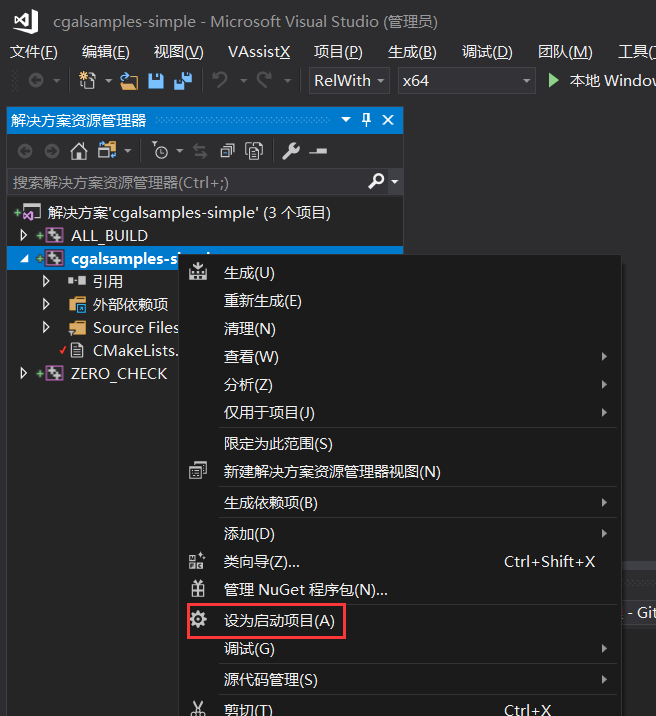Choose 管理 NuGet 程序包(N)...
The height and width of the screenshot is (716, 656).
point(399,590)
